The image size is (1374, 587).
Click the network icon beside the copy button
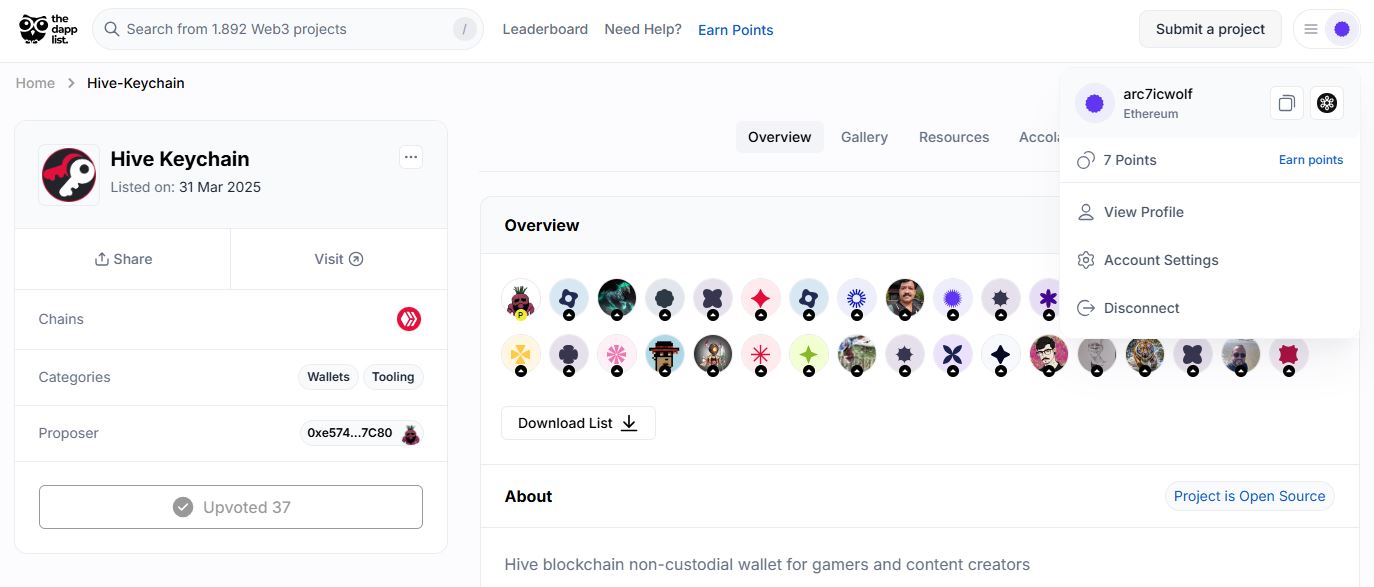pyautogui.click(x=1327, y=103)
